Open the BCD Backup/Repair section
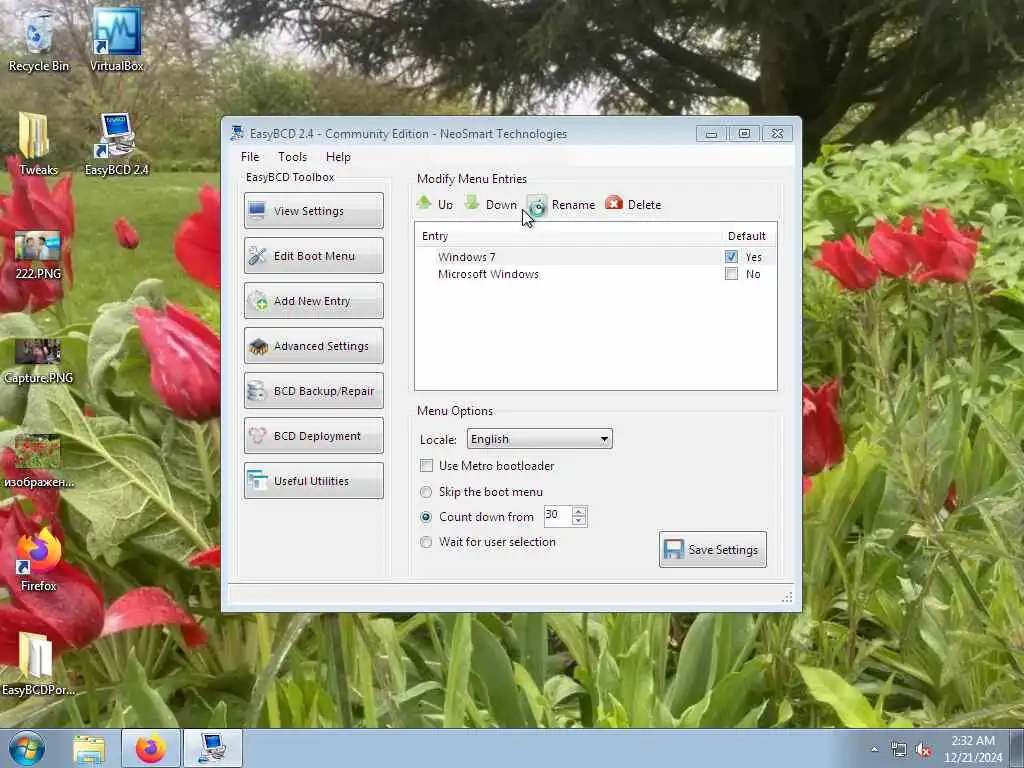 coord(313,391)
